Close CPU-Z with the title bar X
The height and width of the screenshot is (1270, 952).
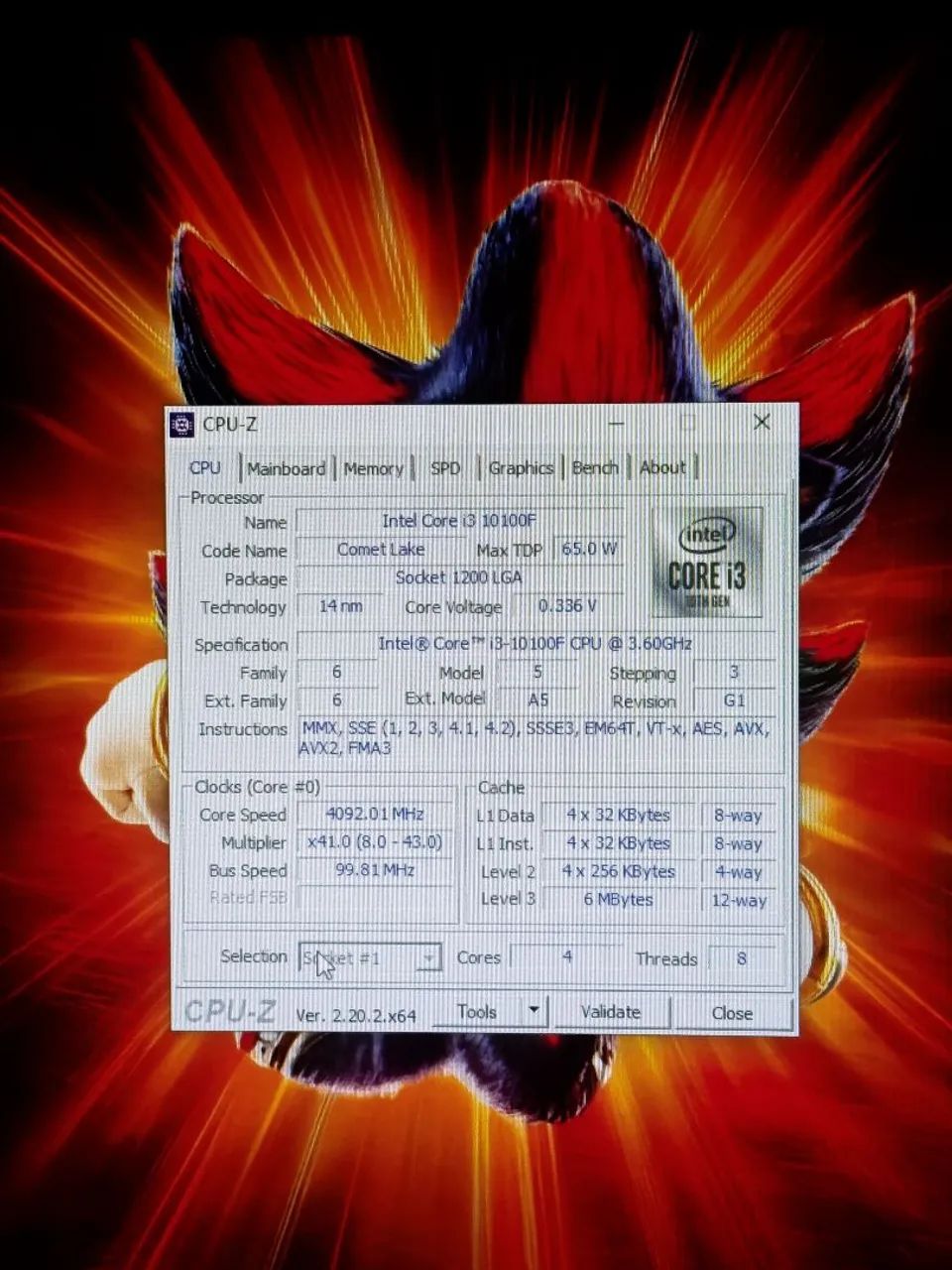coord(762,423)
